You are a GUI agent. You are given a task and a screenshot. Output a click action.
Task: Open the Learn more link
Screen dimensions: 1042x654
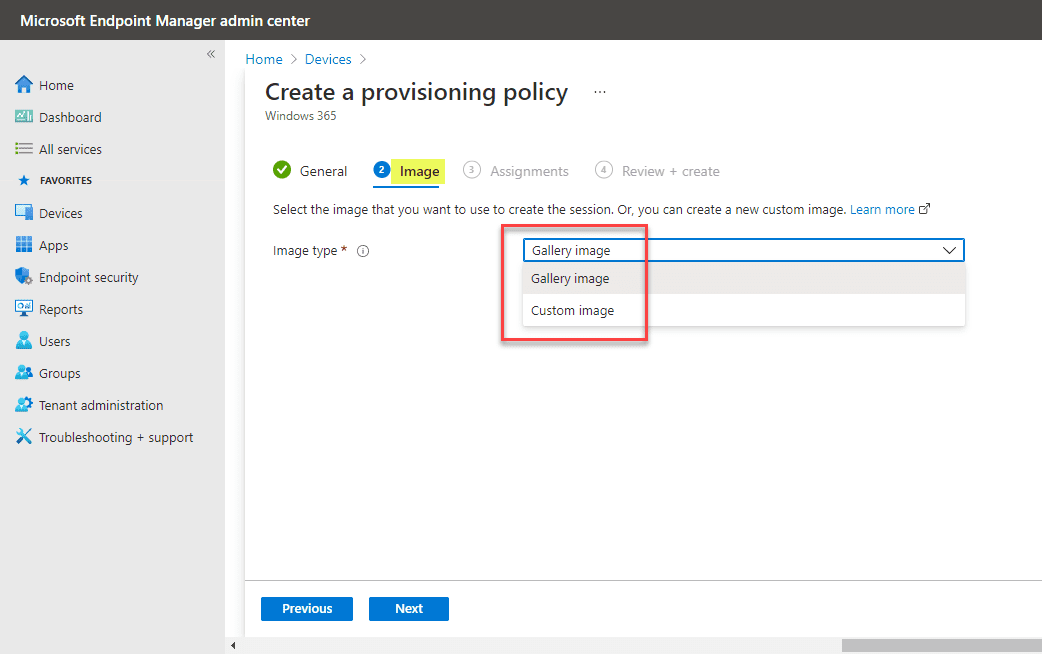(882, 210)
